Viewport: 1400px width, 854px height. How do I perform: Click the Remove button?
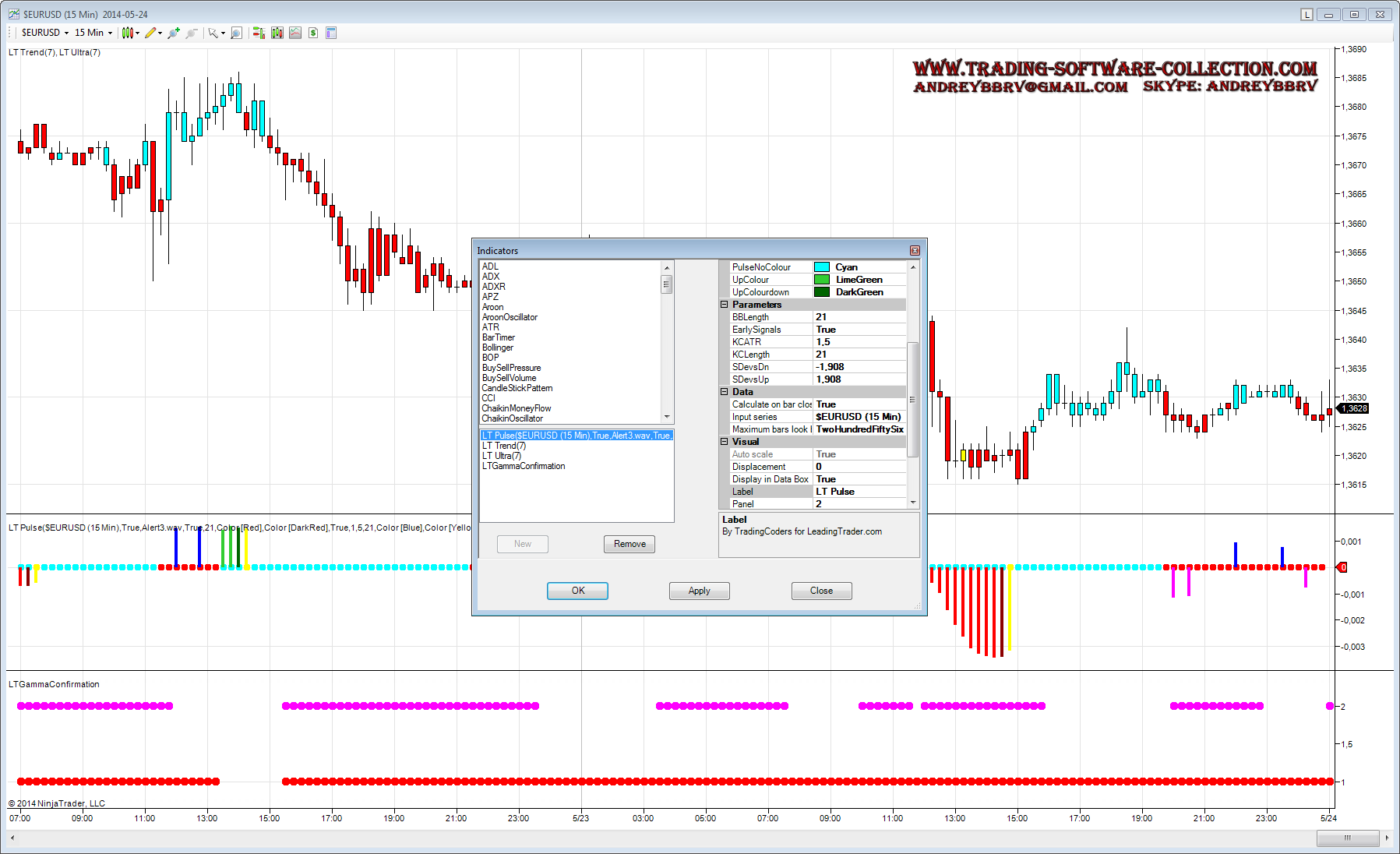[629, 544]
